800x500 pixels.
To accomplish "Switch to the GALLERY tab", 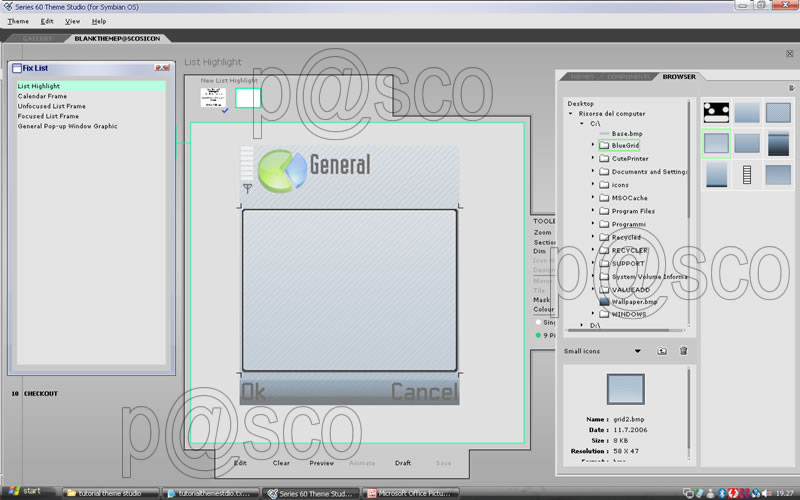I will 37,38.
